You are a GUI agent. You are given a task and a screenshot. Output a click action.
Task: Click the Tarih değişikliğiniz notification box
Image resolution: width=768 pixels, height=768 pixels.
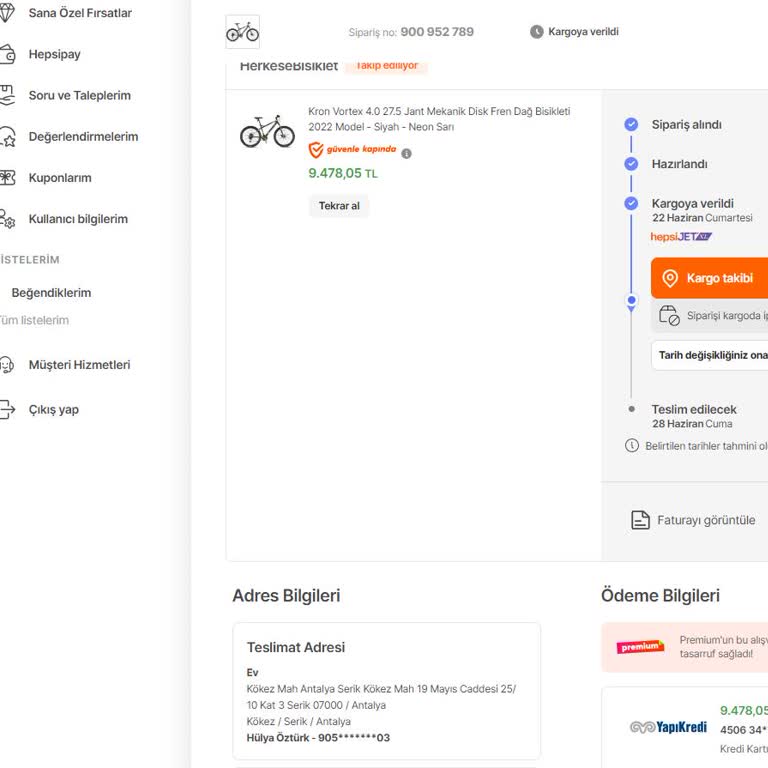tap(710, 355)
